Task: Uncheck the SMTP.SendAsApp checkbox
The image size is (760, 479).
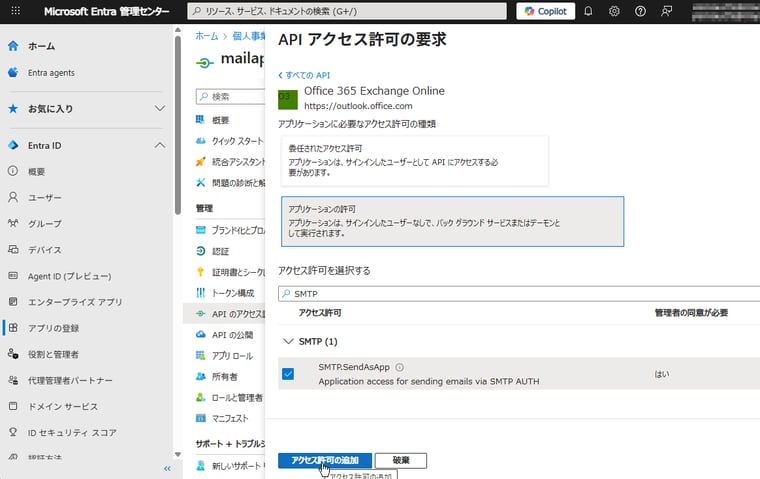Action: point(288,374)
